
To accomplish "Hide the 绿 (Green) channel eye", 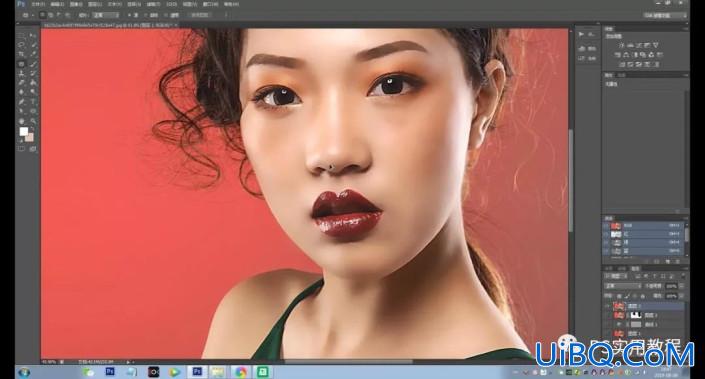I will coord(607,242).
